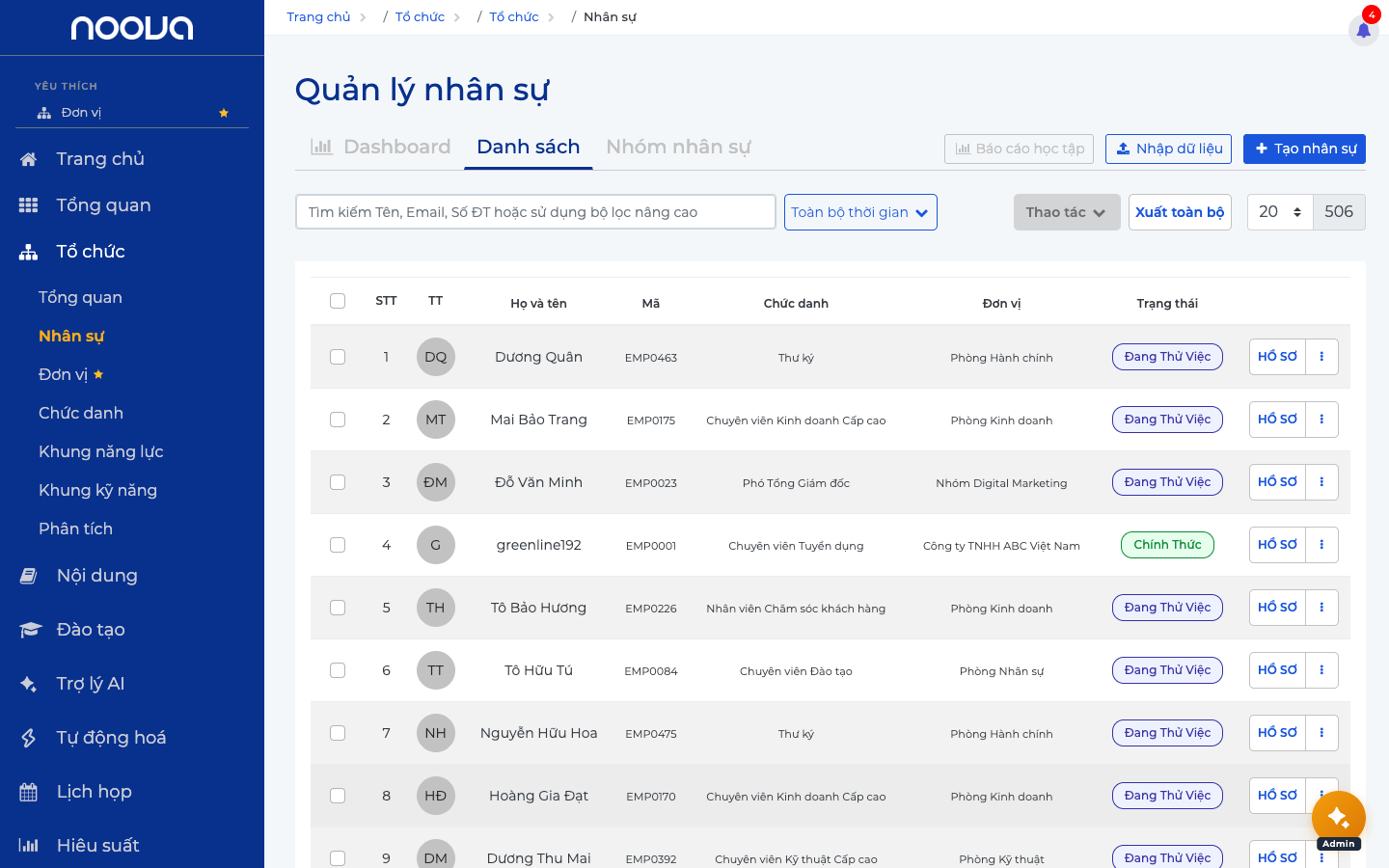Image resolution: width=1389 pixels, height=868 pixels.
Task: Click the Nội dung book icon
Action: (29, 576)
